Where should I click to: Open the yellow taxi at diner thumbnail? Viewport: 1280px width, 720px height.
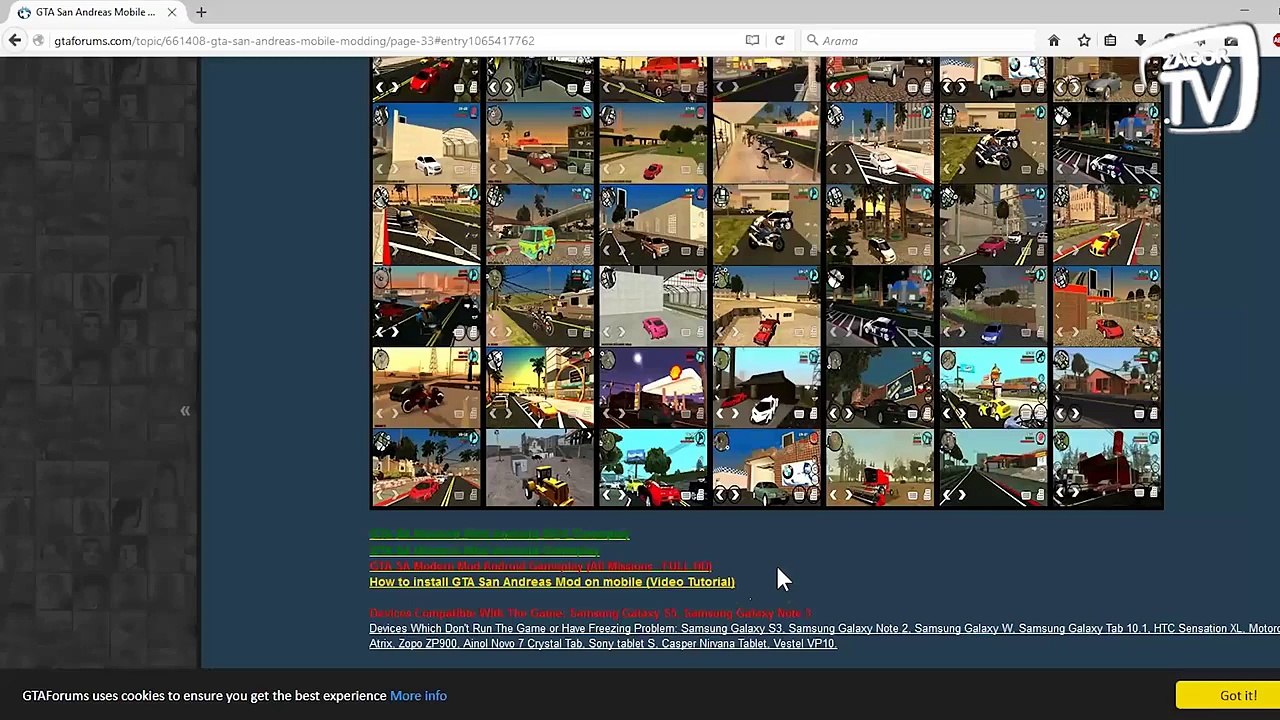pos(994,387)
